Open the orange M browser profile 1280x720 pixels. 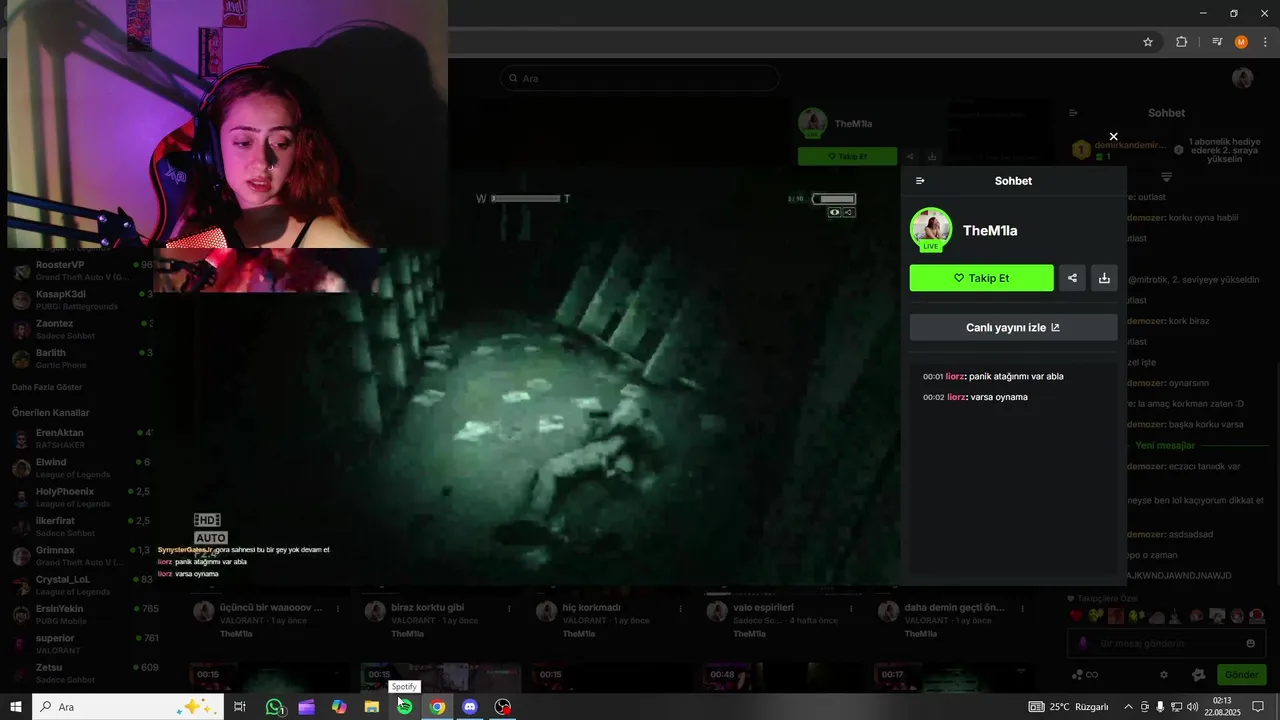click(1241, 42)
